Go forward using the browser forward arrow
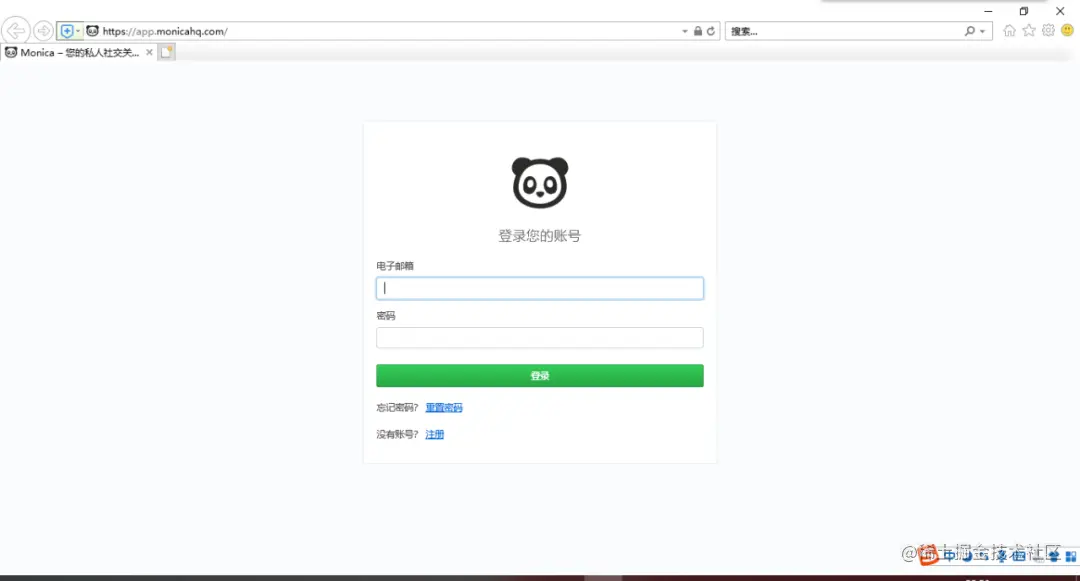The width and height of the screenshot is (1080, 581). [43, 31]
